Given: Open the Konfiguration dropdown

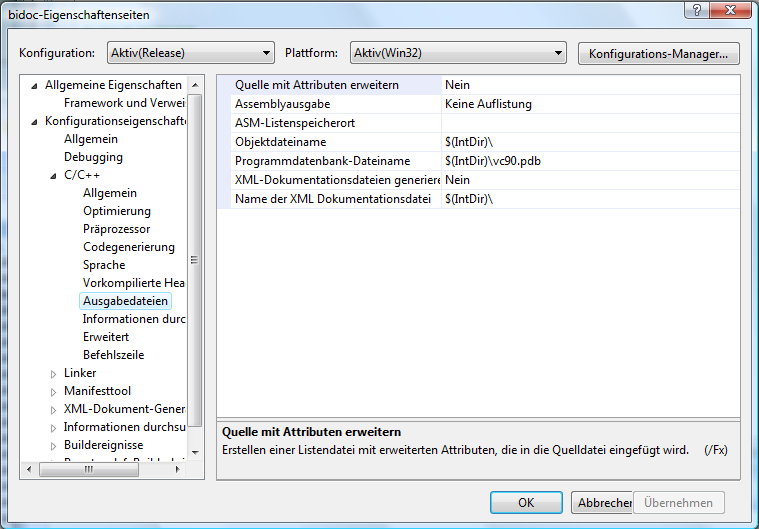Looking at the screenshot, I should point(187,53).
